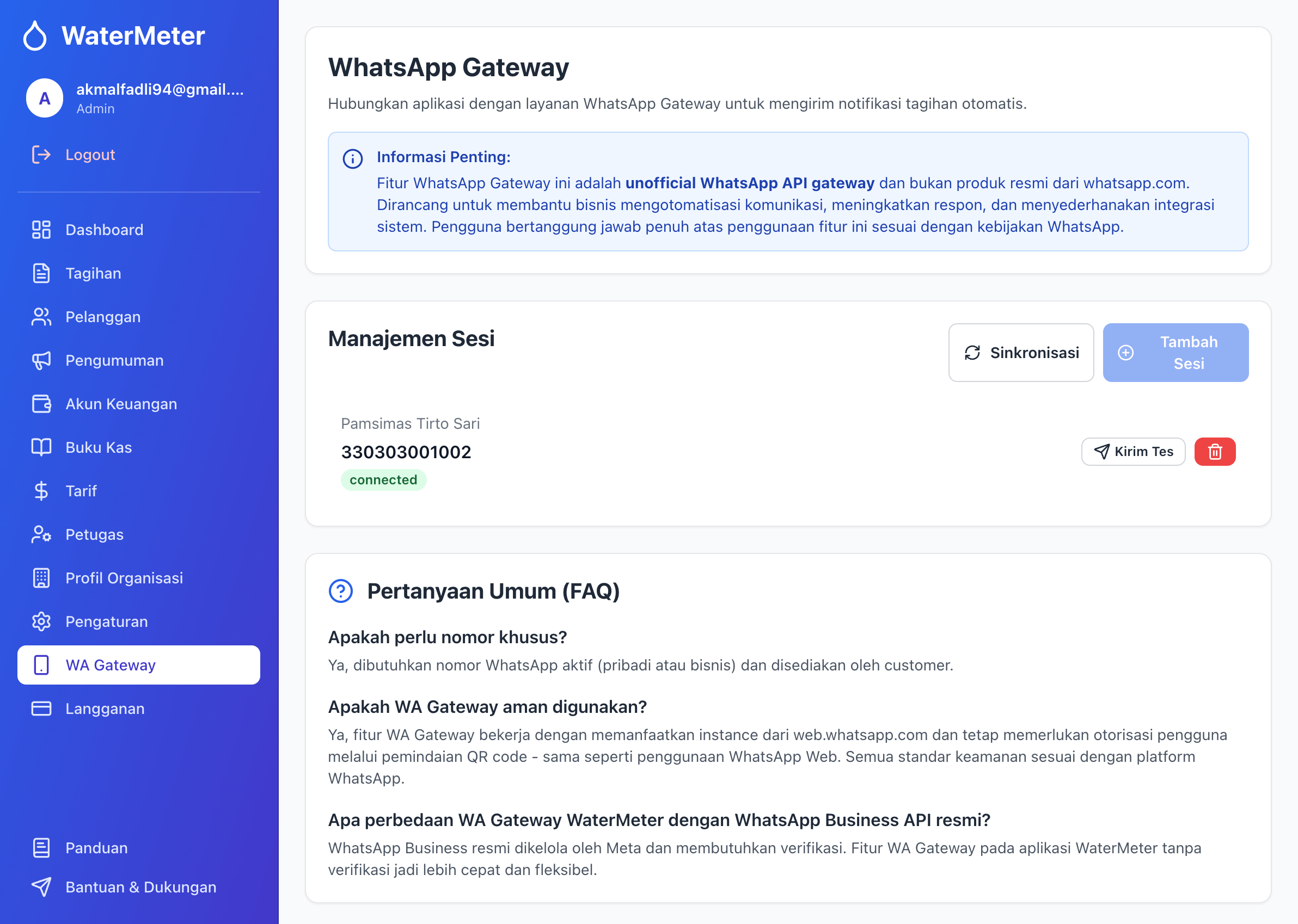
Task: Click the WhatsApp Gateway page title
Action: click(449, 67)
